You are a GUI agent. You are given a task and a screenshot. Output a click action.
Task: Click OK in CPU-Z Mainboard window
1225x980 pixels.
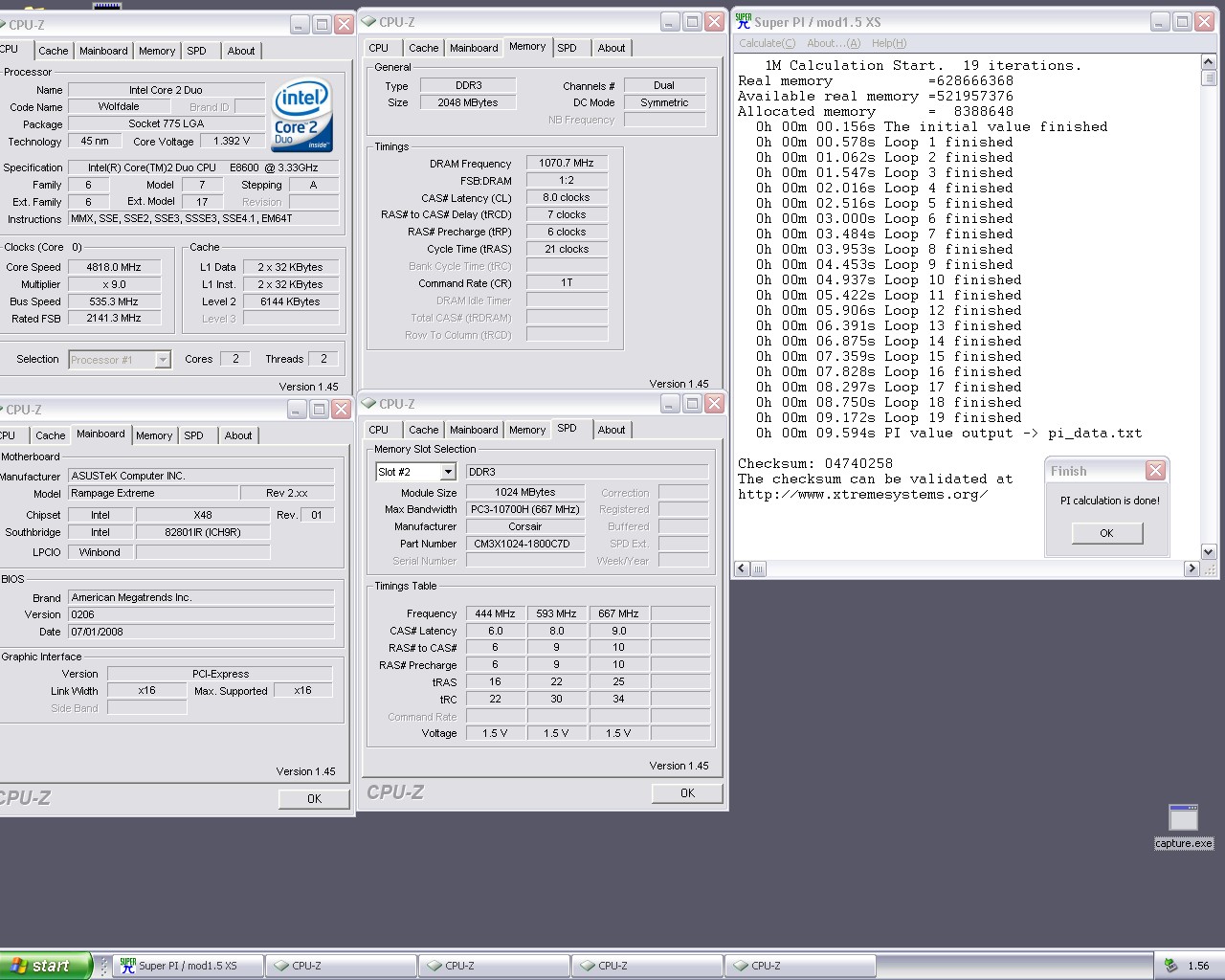point(314,798)
